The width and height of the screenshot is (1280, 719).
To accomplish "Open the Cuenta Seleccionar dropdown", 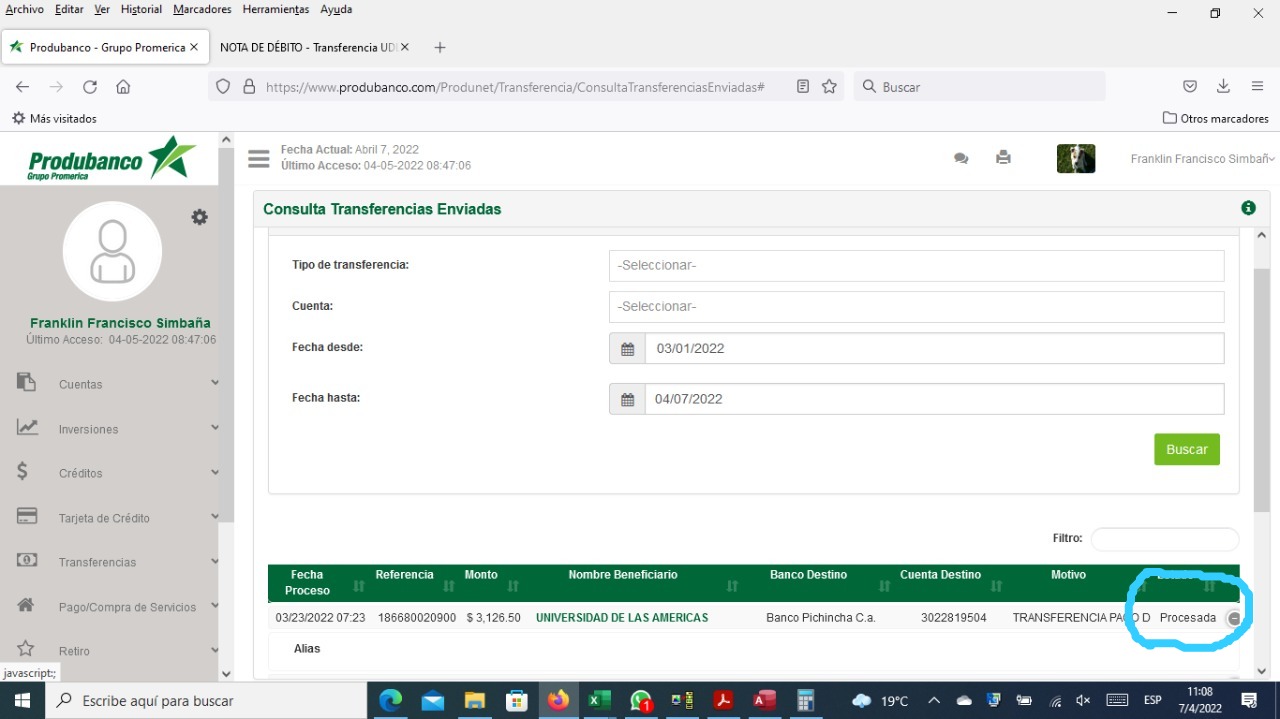I will coord(916,307).
